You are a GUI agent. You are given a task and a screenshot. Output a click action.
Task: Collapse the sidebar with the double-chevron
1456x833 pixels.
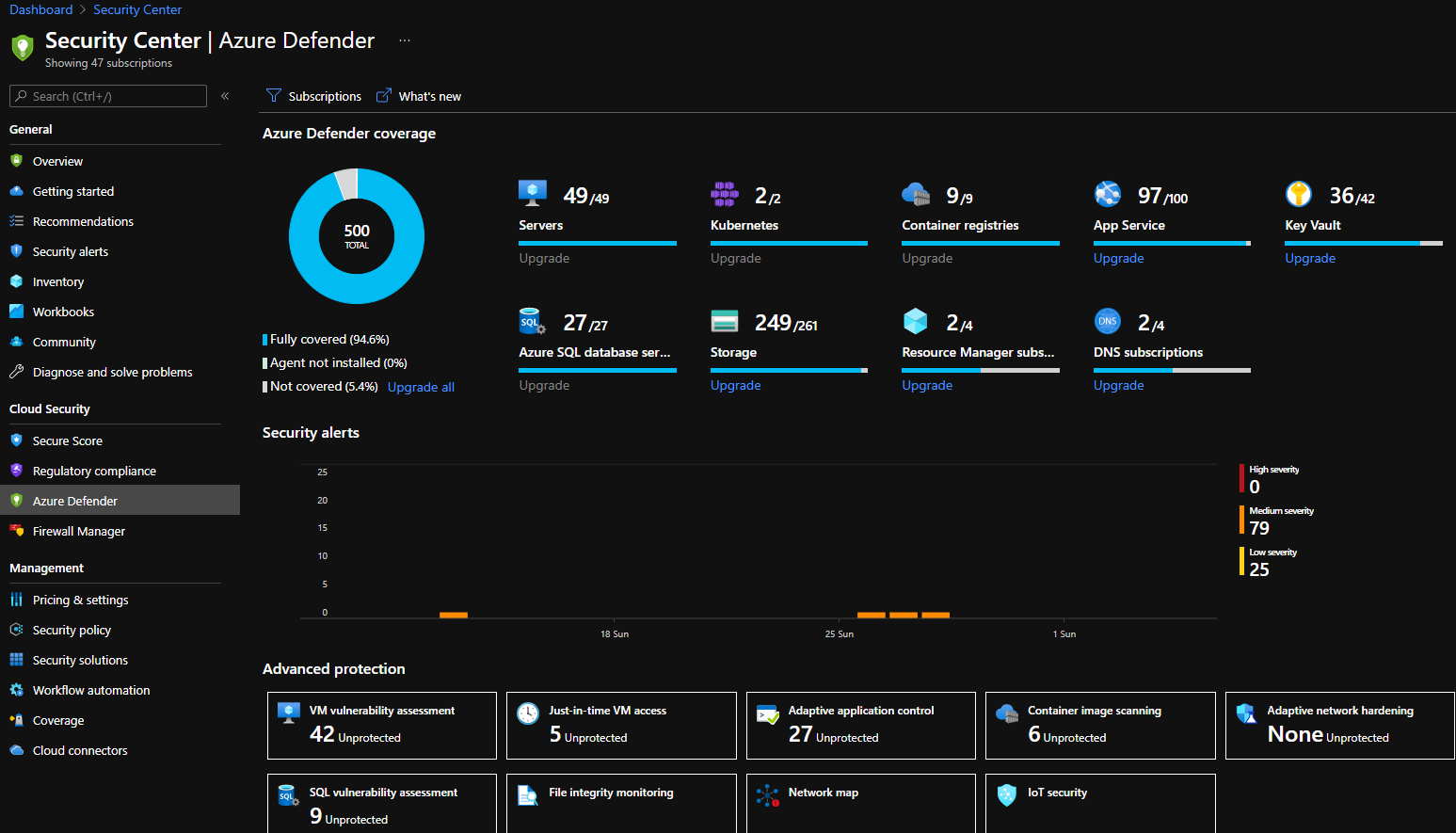click(225, 95)
